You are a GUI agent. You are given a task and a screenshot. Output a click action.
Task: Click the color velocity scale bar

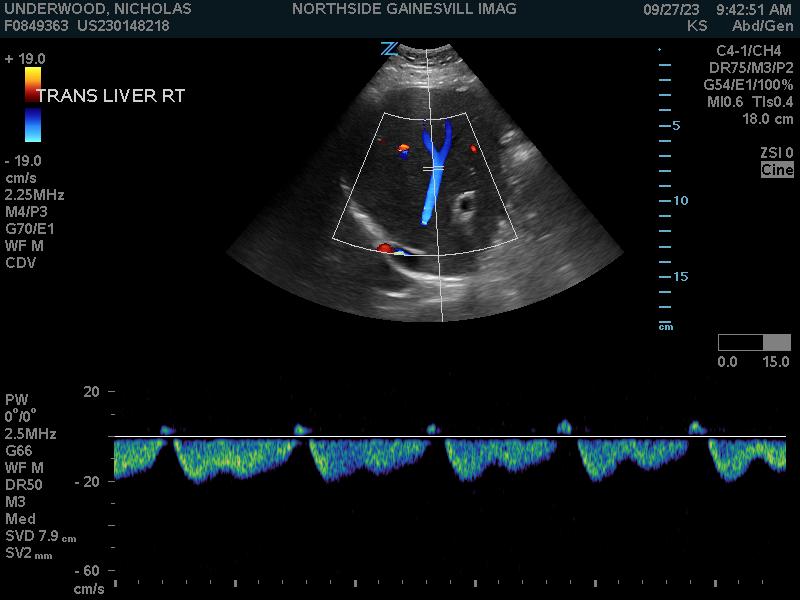(x=33, y=104)
